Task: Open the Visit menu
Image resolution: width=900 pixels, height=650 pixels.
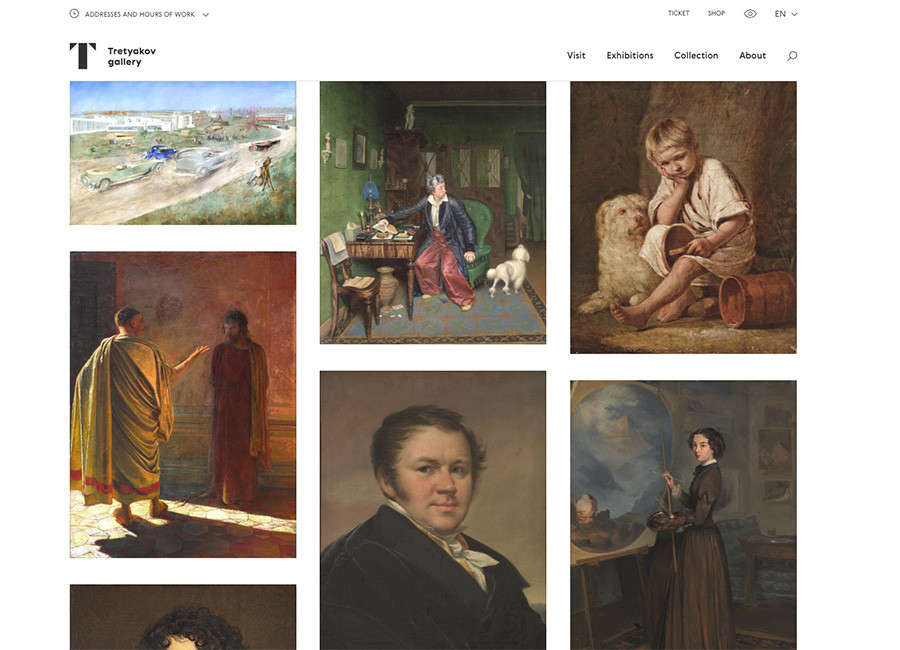Action: coord(576,56)
